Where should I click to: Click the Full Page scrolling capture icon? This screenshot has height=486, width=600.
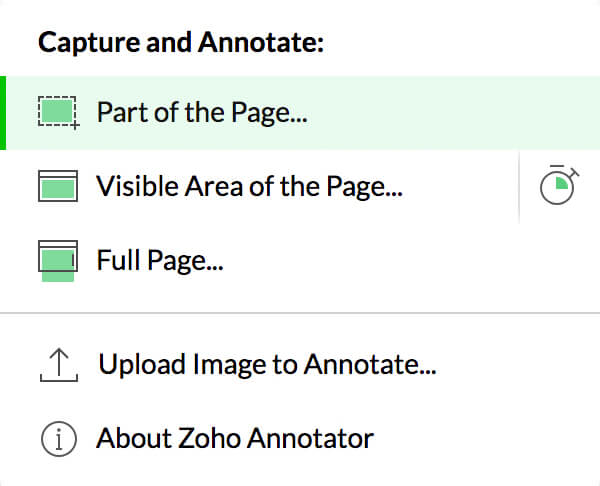click(x=58, y=261)
